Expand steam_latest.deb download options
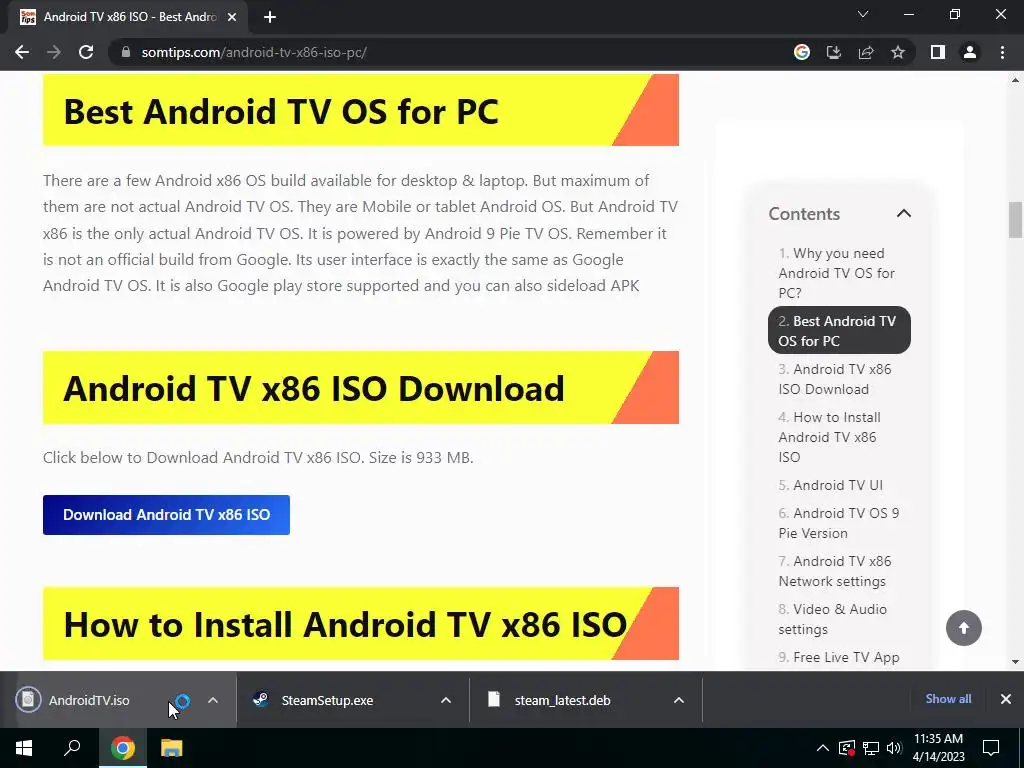 (679, 700)
